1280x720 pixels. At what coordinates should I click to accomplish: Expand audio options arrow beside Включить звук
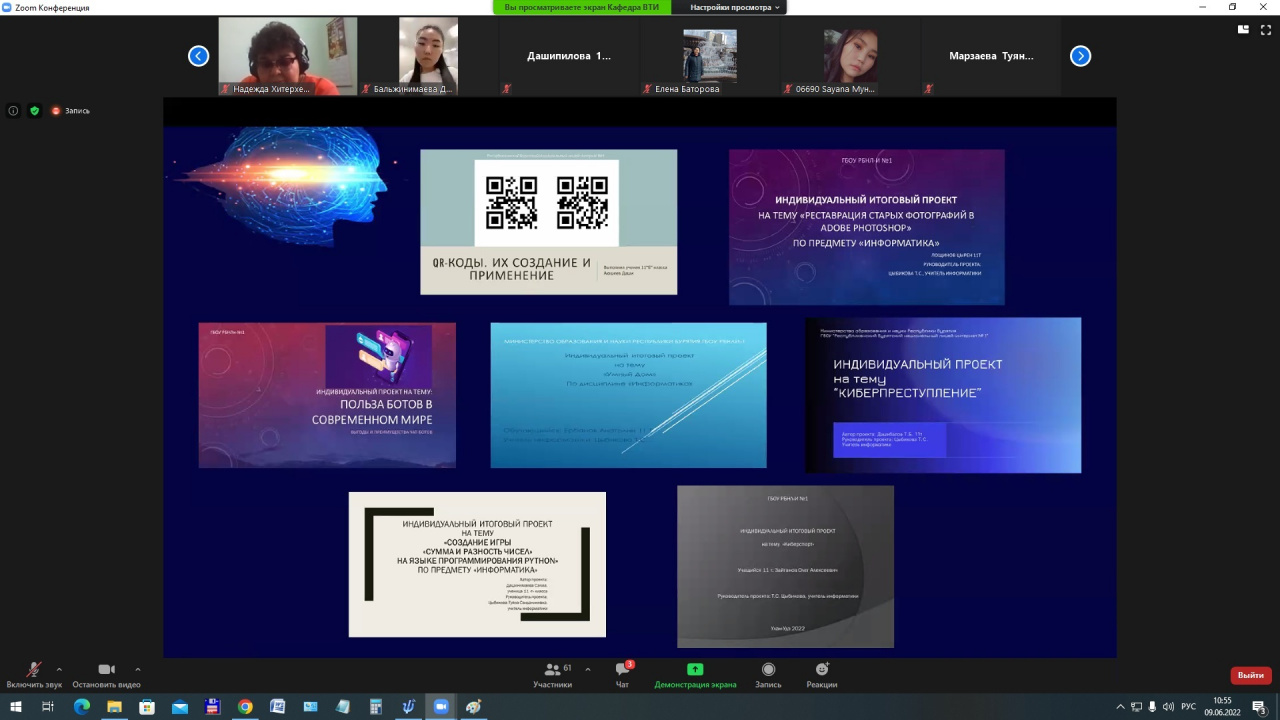[59, 669]
